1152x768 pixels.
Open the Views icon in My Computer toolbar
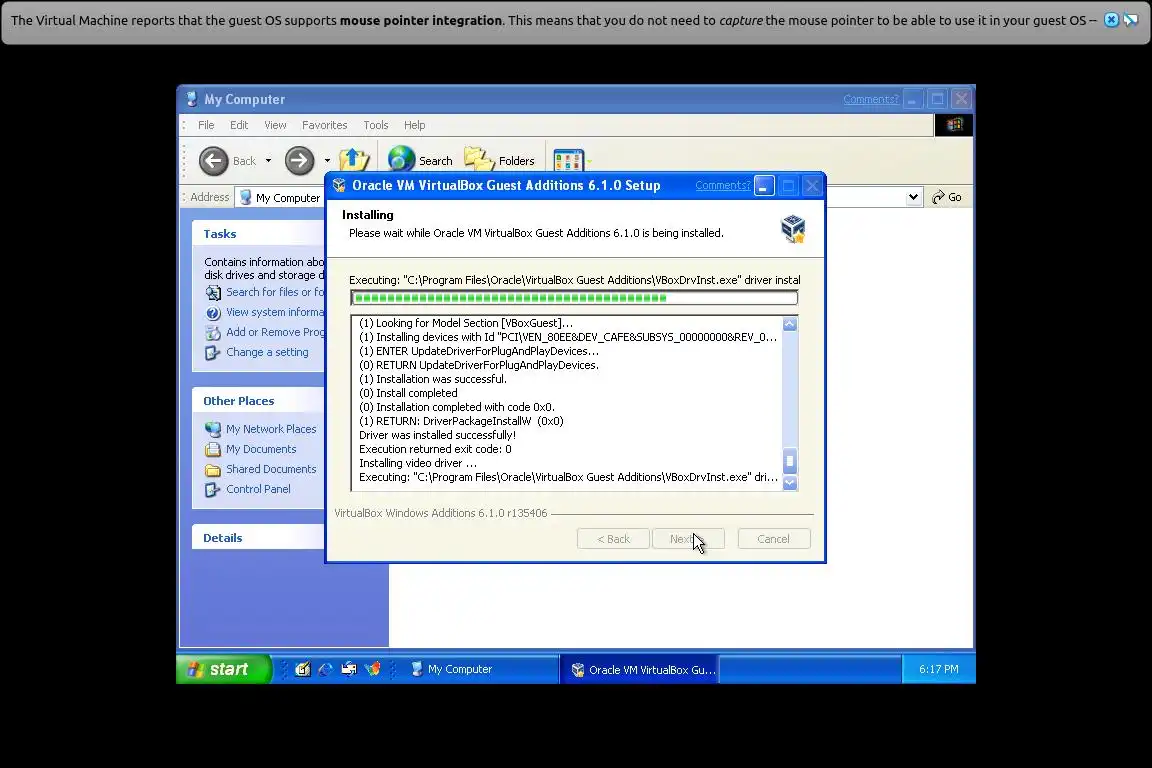(568, 160)
